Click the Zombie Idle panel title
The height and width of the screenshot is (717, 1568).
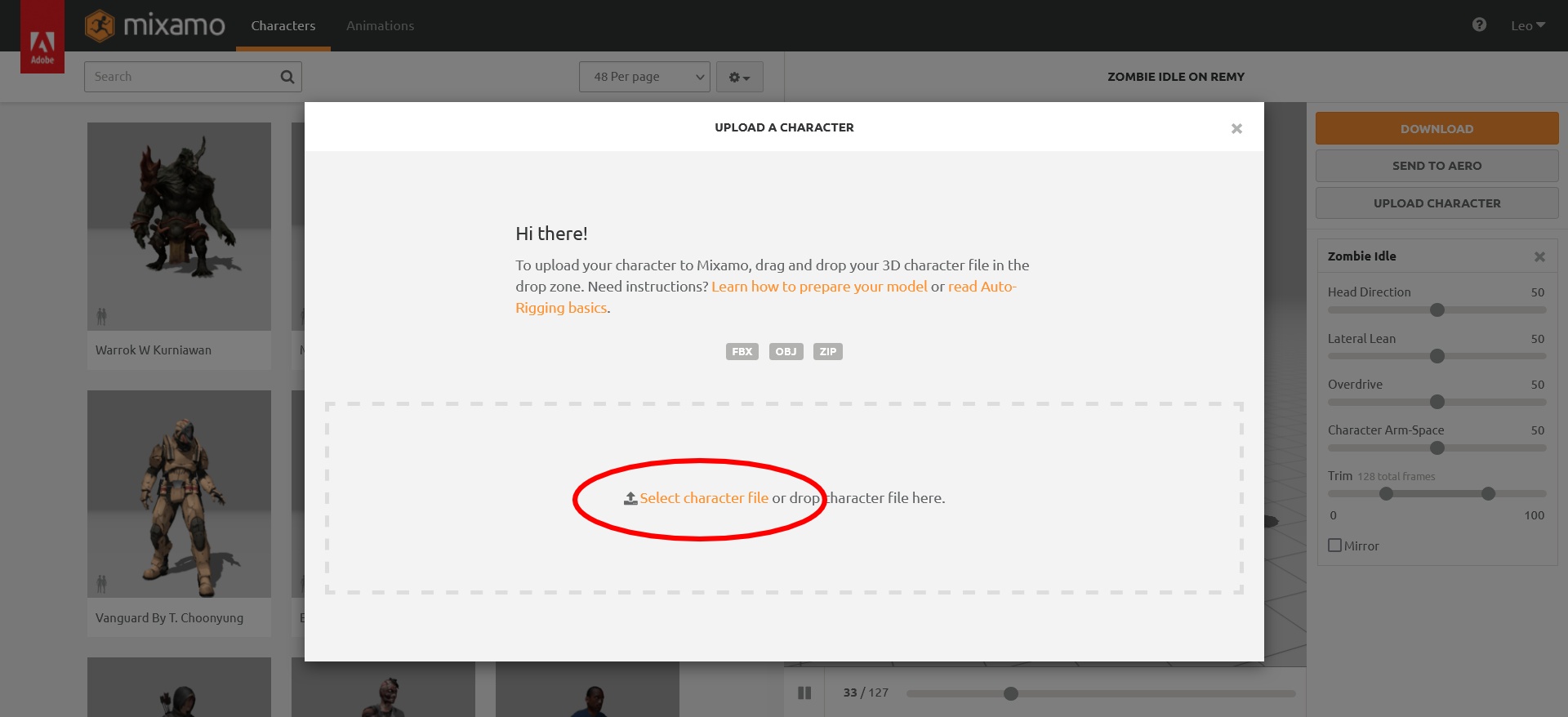click(x=1361, y=256)
